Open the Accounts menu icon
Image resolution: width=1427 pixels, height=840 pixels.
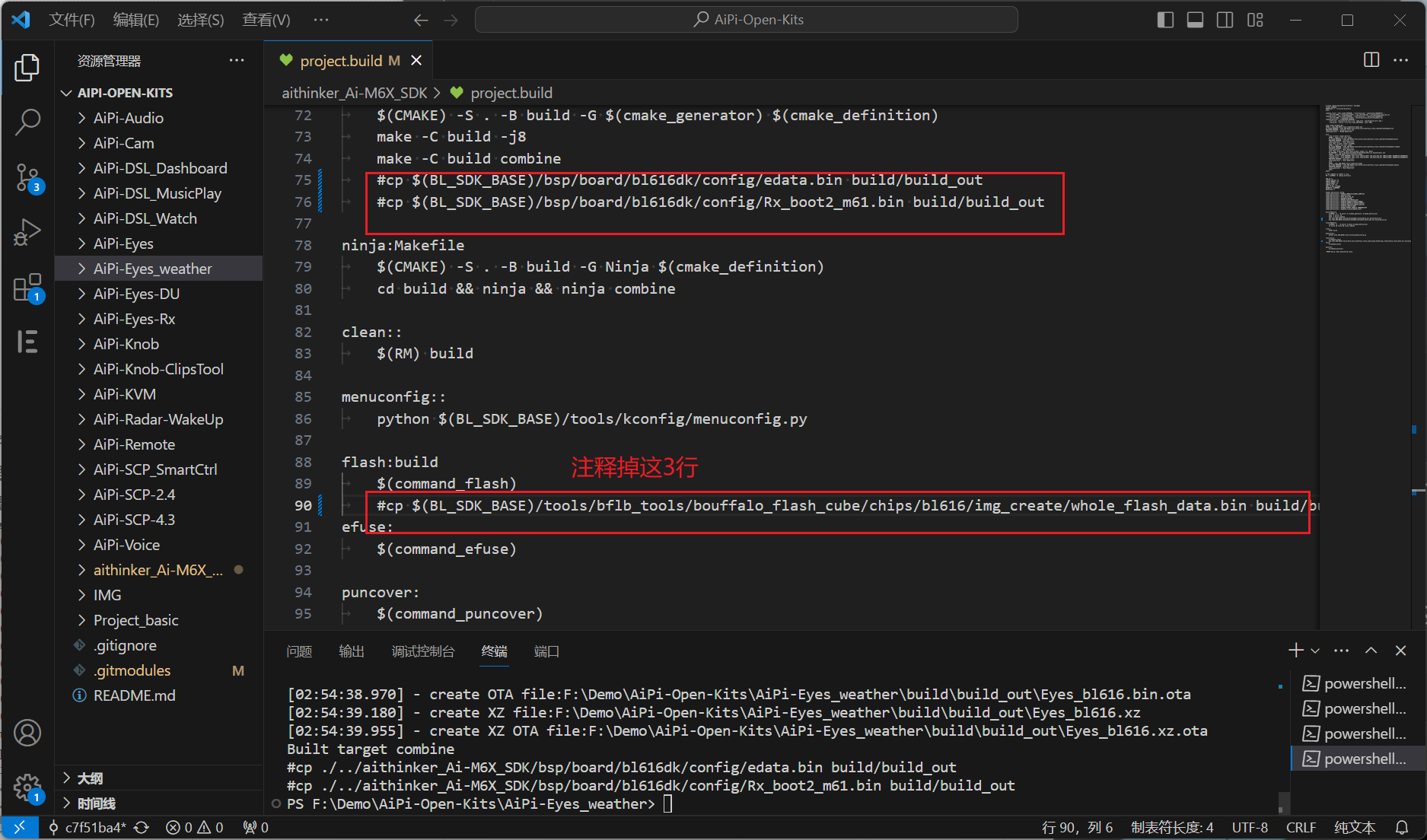pos(27,733)
